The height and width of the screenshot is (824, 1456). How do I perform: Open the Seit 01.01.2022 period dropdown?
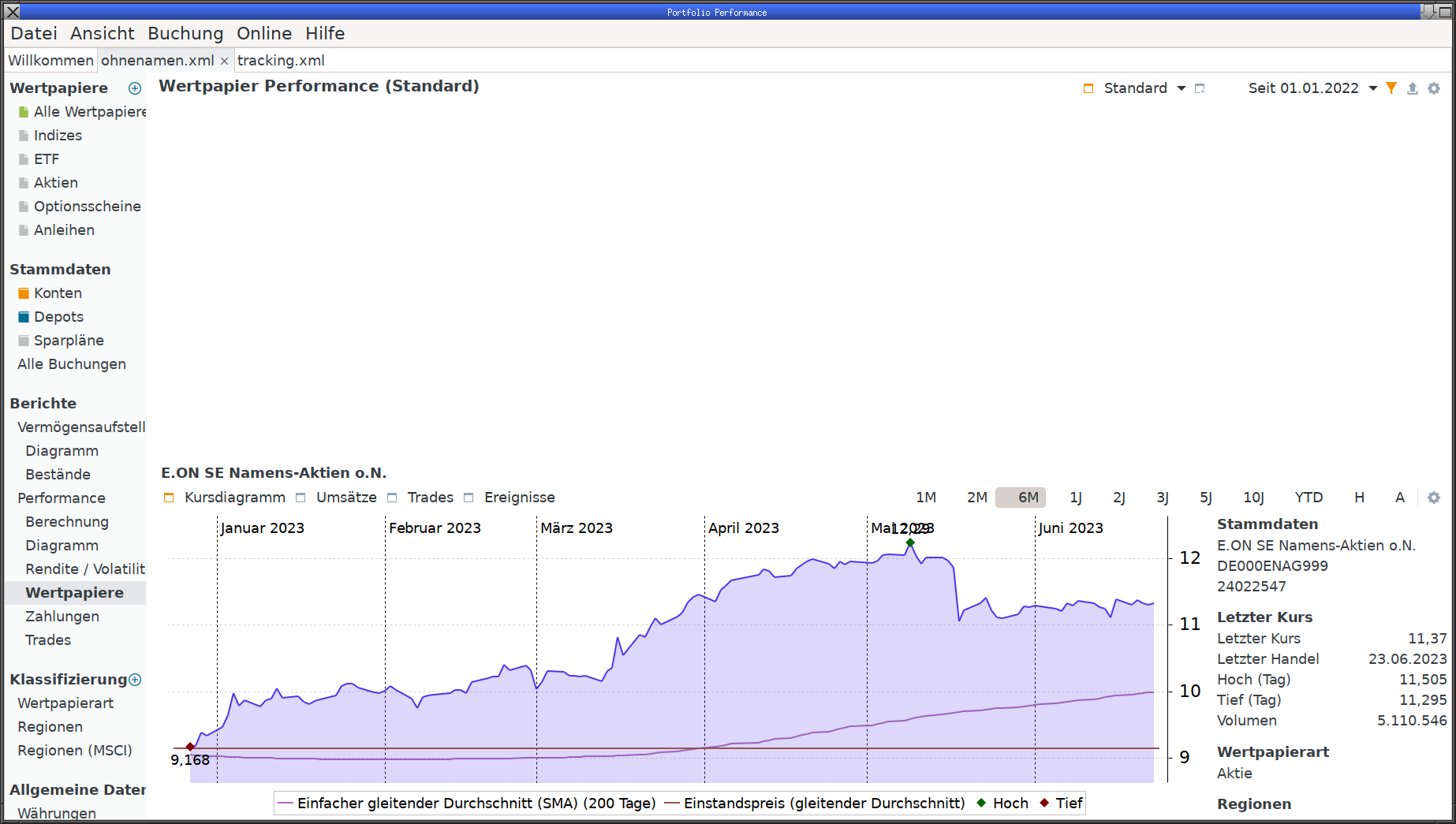tap(1372, 88)
